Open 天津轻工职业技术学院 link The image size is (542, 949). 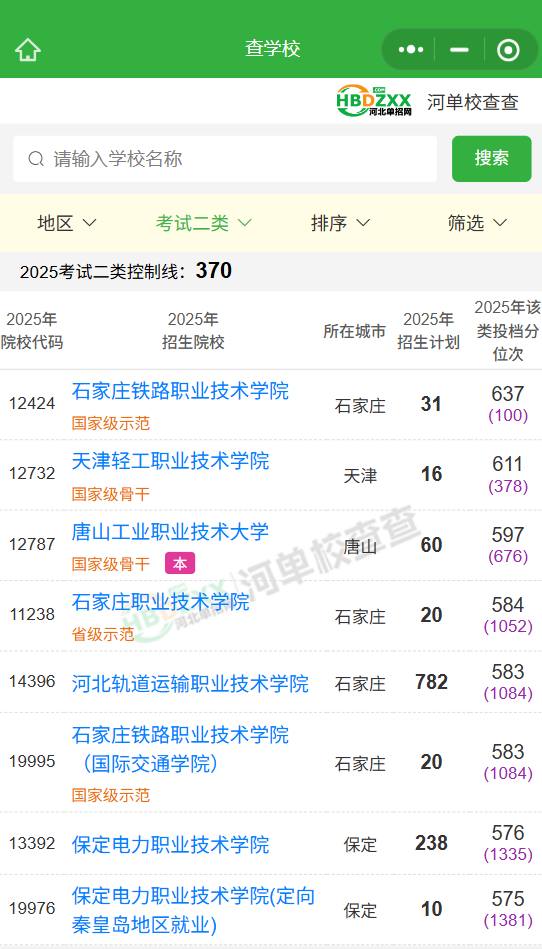coord(171,461)
